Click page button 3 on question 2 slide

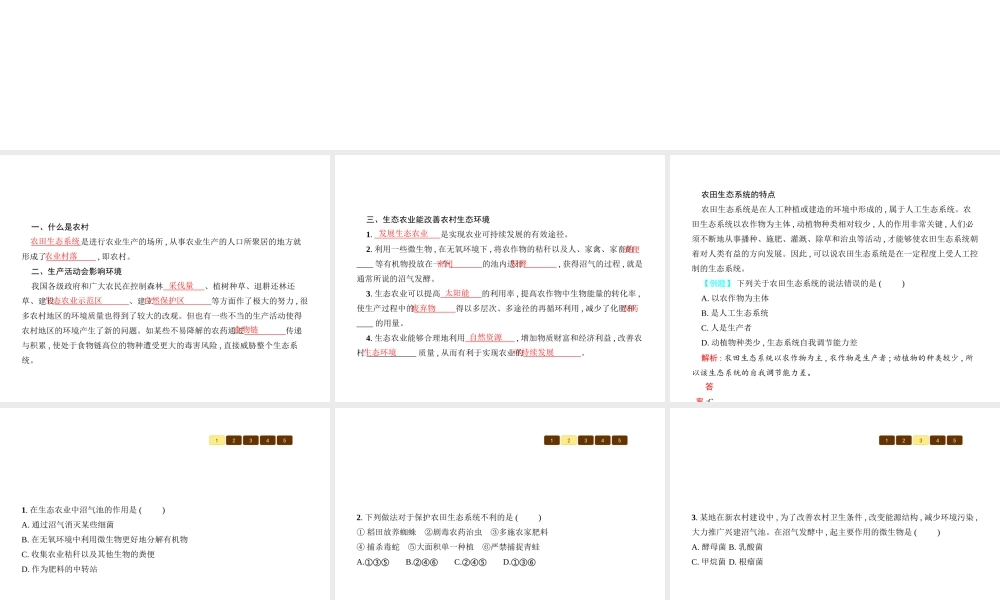(585, 440)
